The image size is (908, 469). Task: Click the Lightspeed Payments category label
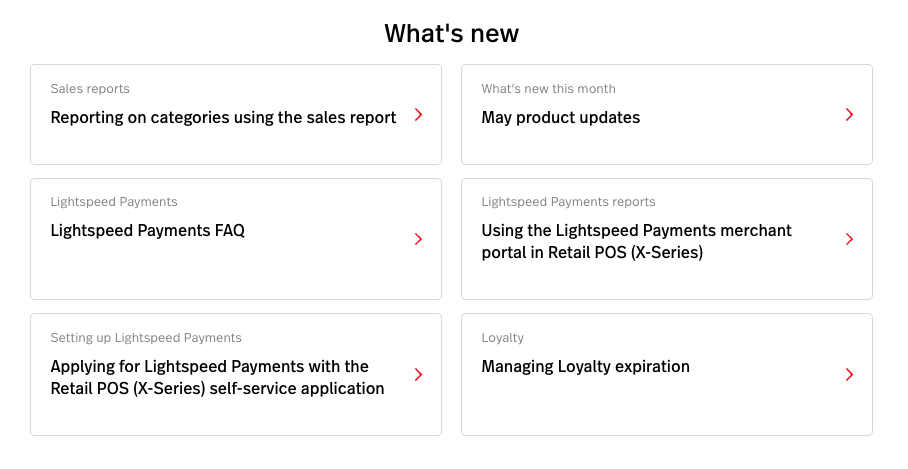click(x=114, y=202)
